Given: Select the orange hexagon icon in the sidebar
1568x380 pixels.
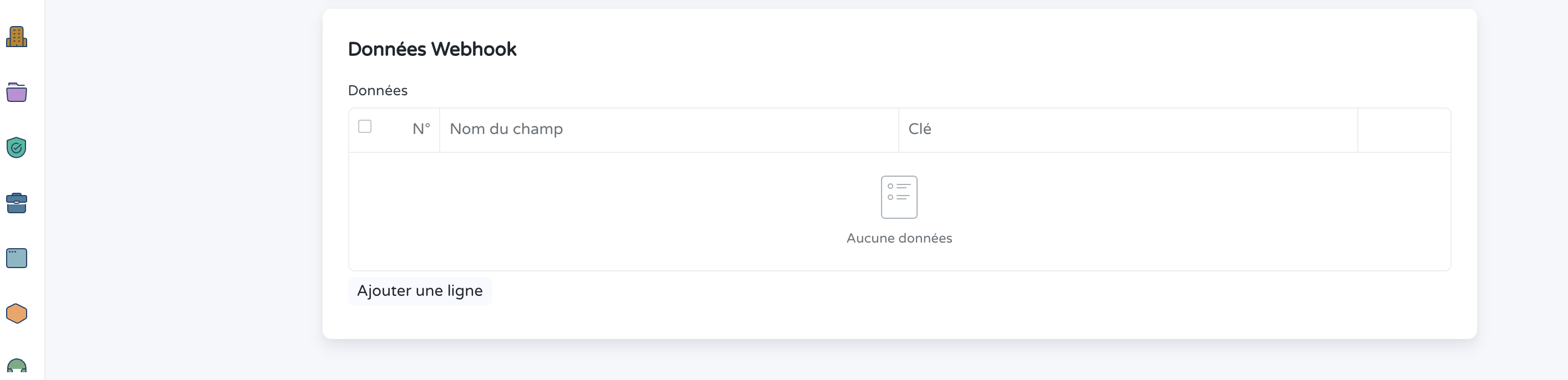Looking at the screenshot, I should [17, 313].
